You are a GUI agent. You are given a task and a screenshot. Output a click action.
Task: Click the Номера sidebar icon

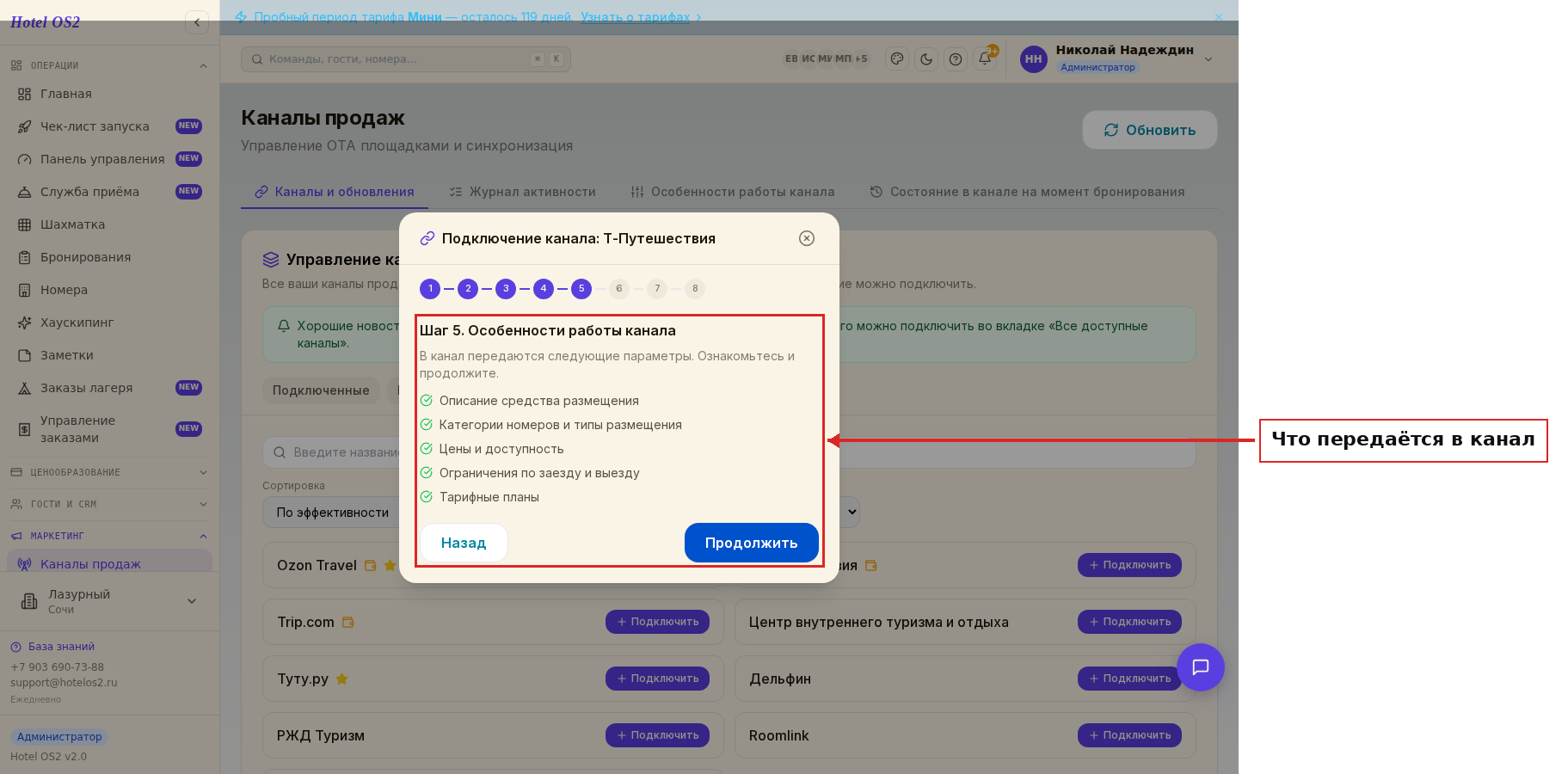point(25,290)
